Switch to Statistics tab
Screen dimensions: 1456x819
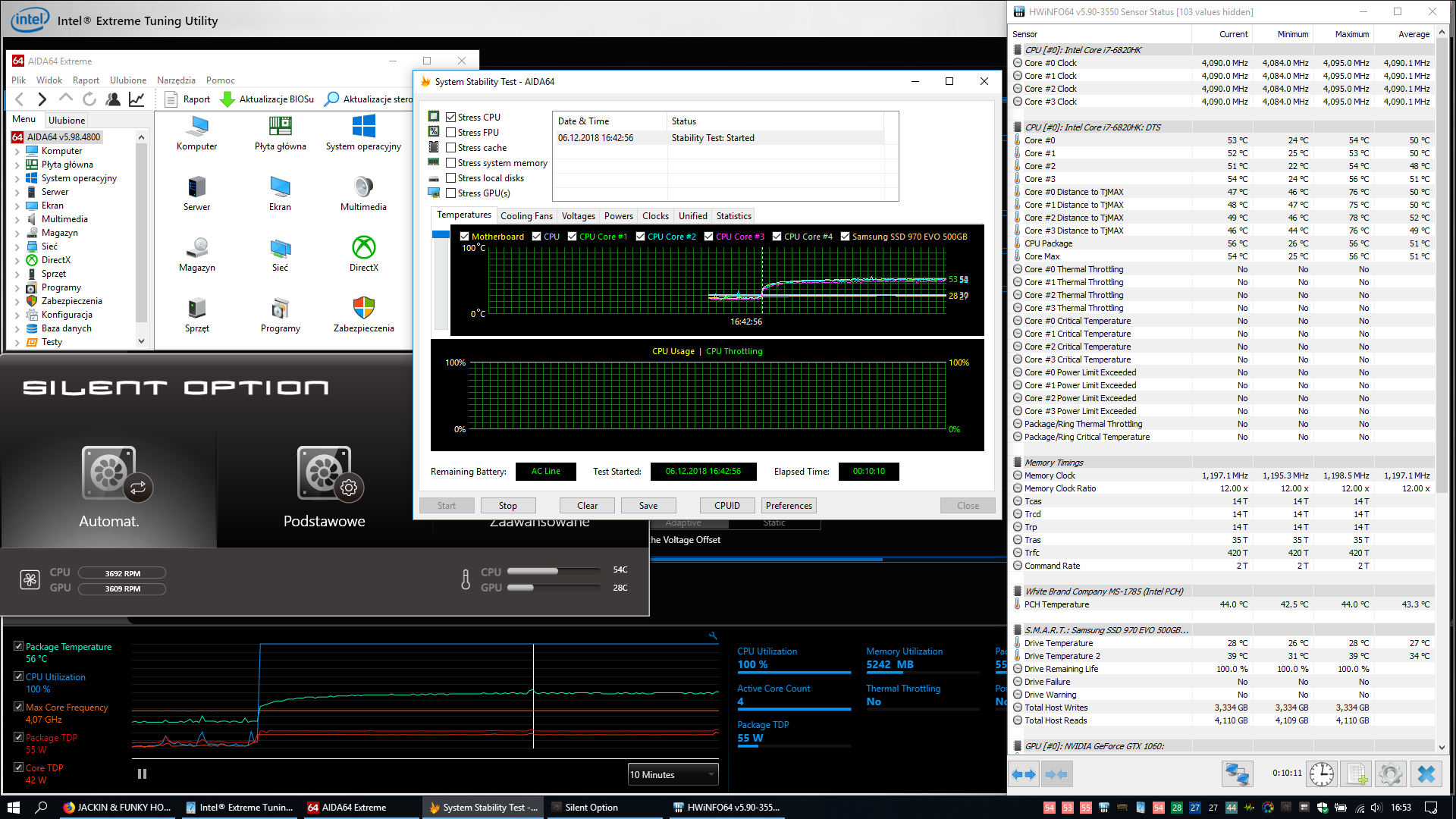coord(733,216)
